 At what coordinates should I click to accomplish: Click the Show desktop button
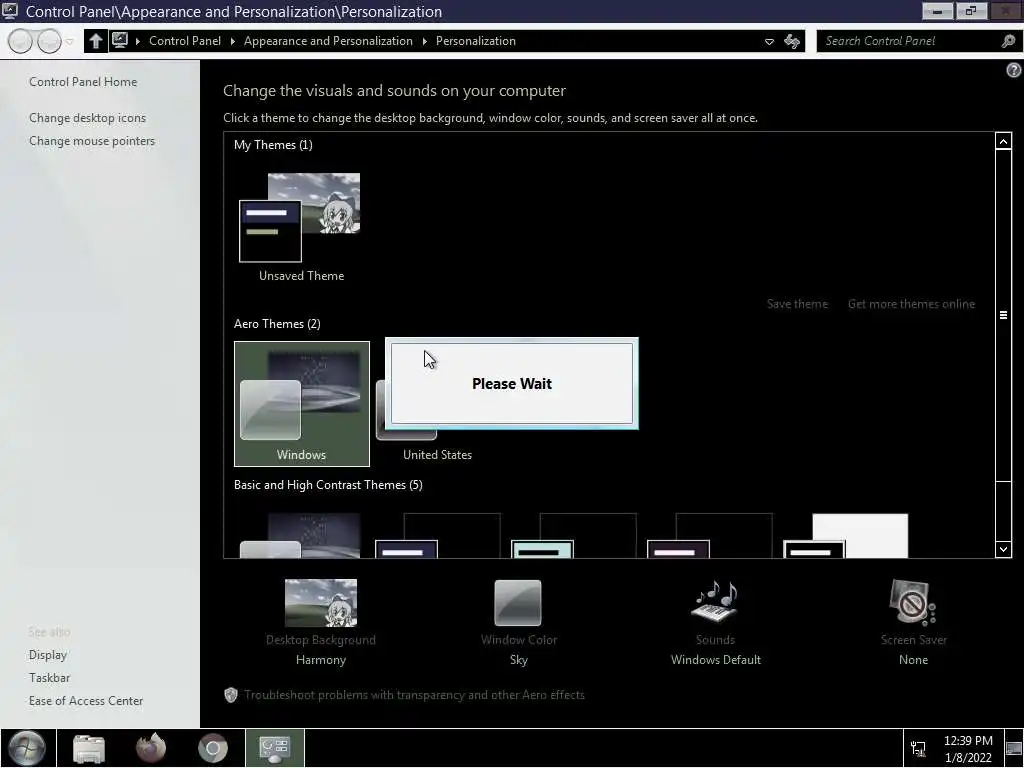point(1014,749)
